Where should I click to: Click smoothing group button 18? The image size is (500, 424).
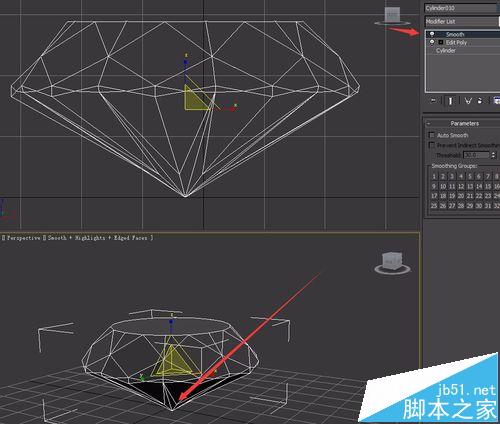[x=443, y=196]
